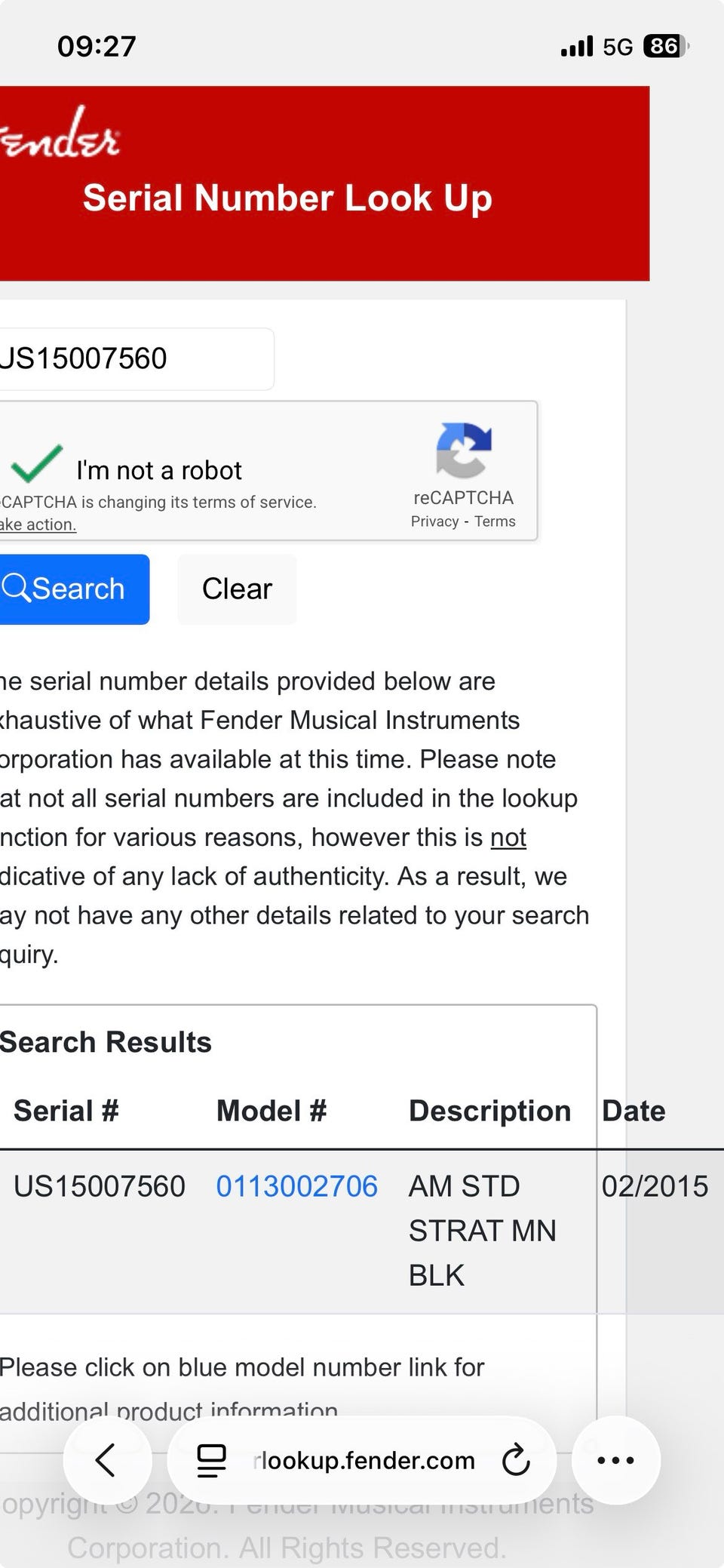Toggle the I'm not a robot checkbox

(x=36, y=464)
